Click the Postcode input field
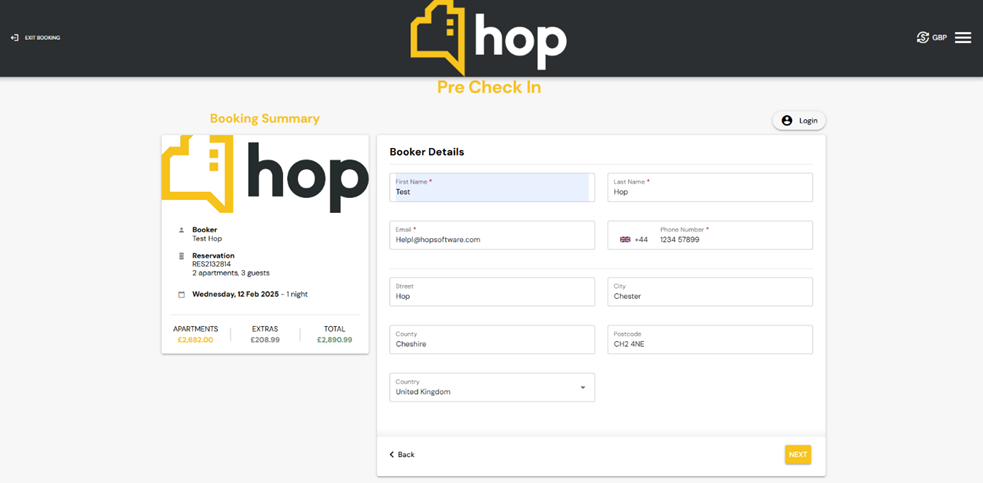This screenshot has width=983, height=483. click(710, 339)
